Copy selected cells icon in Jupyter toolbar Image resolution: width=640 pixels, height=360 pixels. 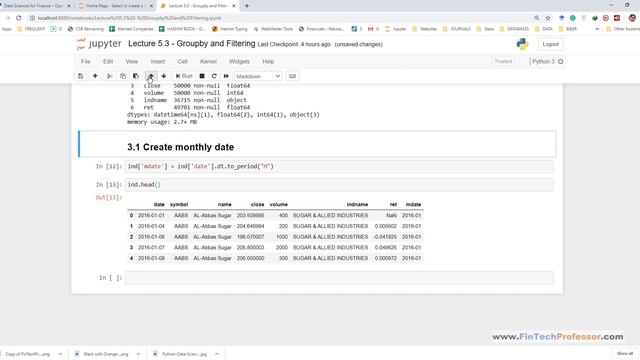(x=123, y=76)
